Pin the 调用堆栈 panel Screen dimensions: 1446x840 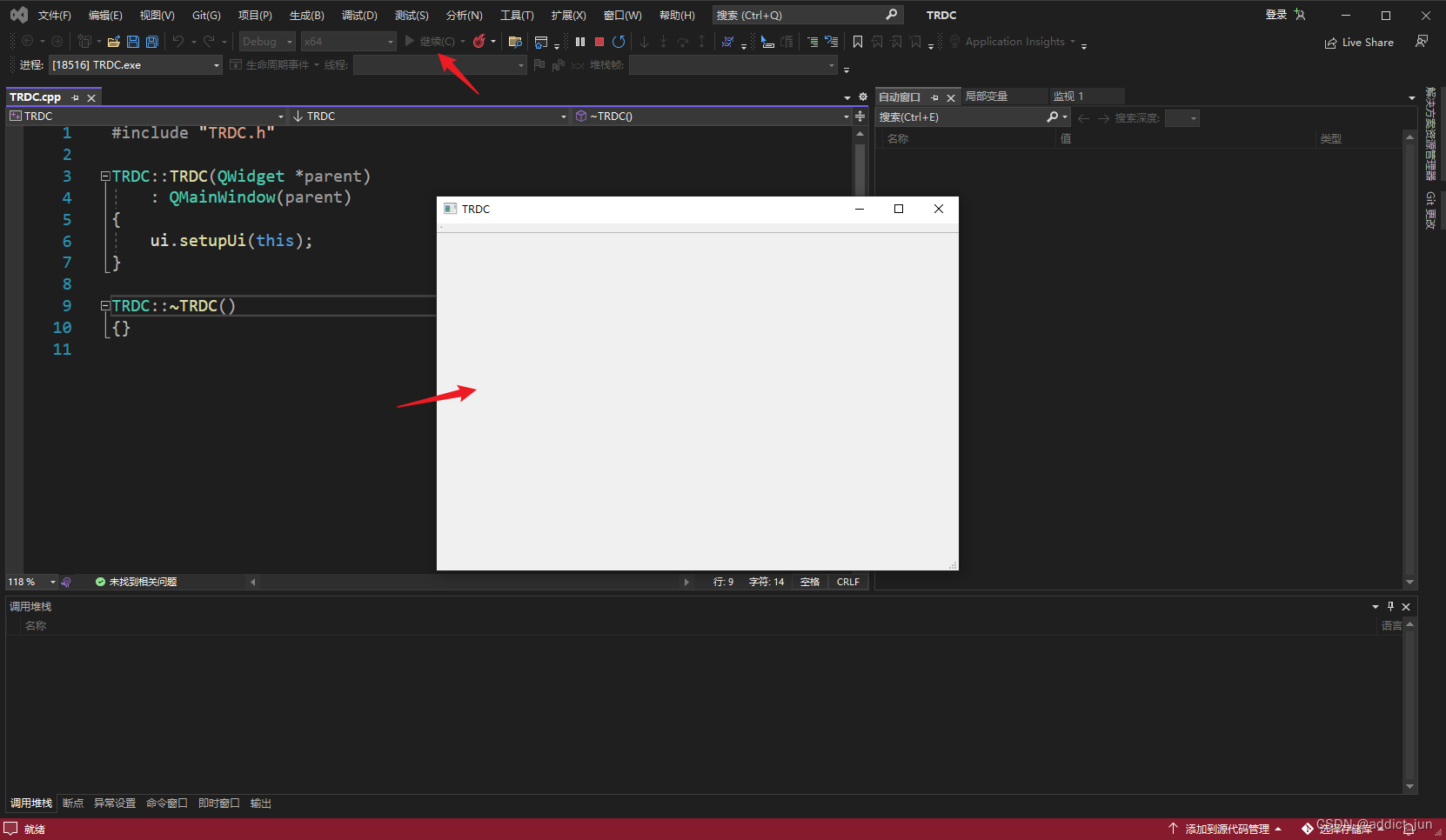[x=1391, y=607]
